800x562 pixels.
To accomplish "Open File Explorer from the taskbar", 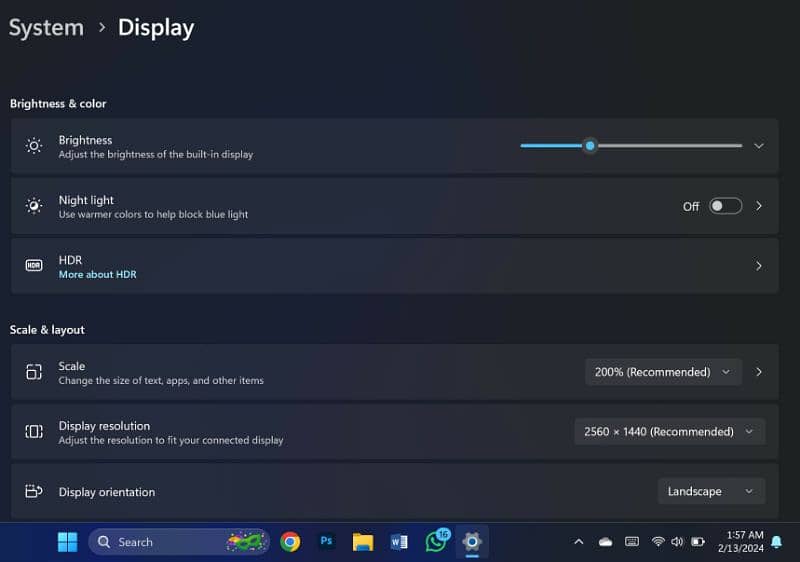I will (362, 542).
